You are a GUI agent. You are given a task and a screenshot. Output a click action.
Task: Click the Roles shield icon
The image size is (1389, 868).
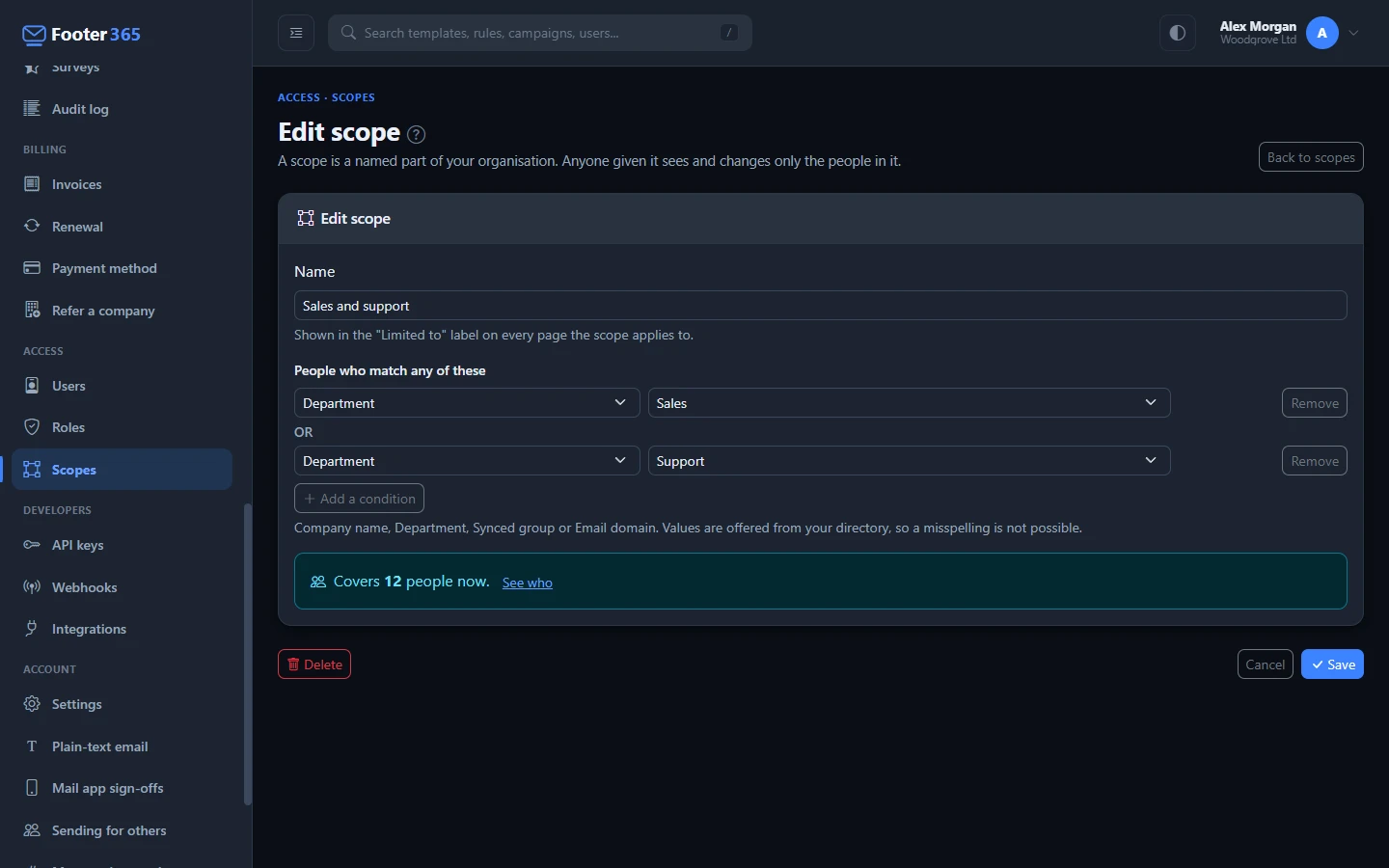(x=32, y=427)
